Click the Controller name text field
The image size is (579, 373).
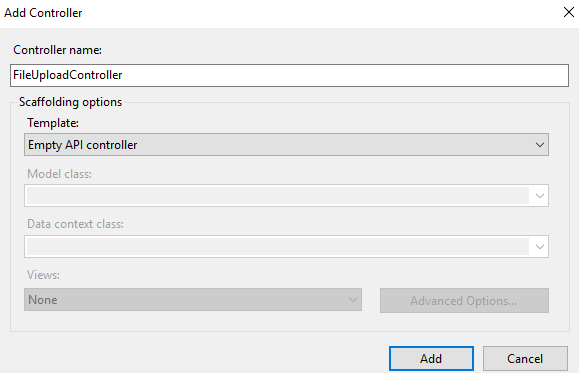point(290,75)
